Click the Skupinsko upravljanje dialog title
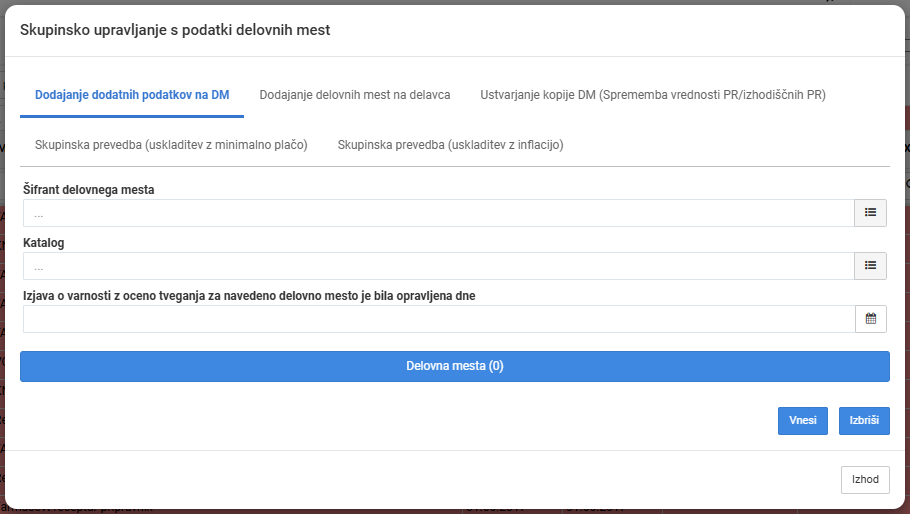Screen dimensions: 910x514 175,30
